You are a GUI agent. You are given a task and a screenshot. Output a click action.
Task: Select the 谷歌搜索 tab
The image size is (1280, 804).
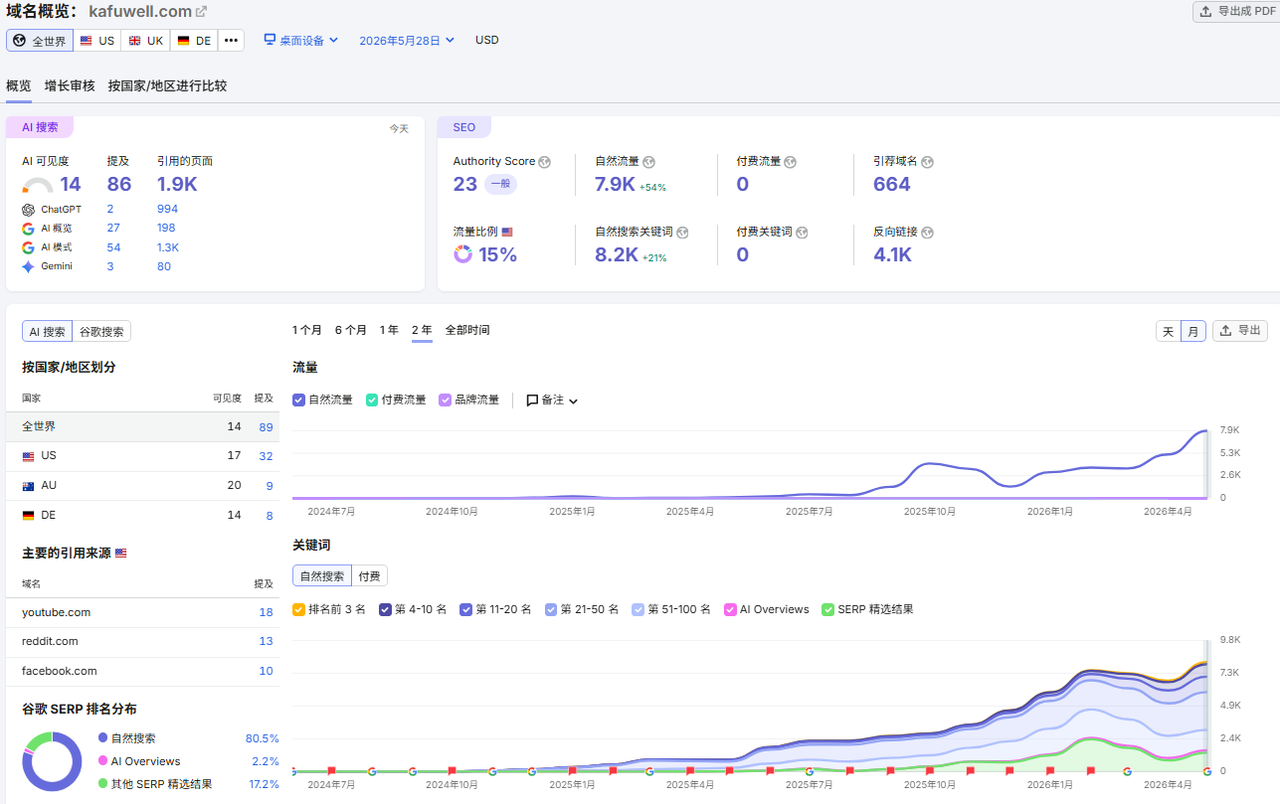click(x=102, y=332)
